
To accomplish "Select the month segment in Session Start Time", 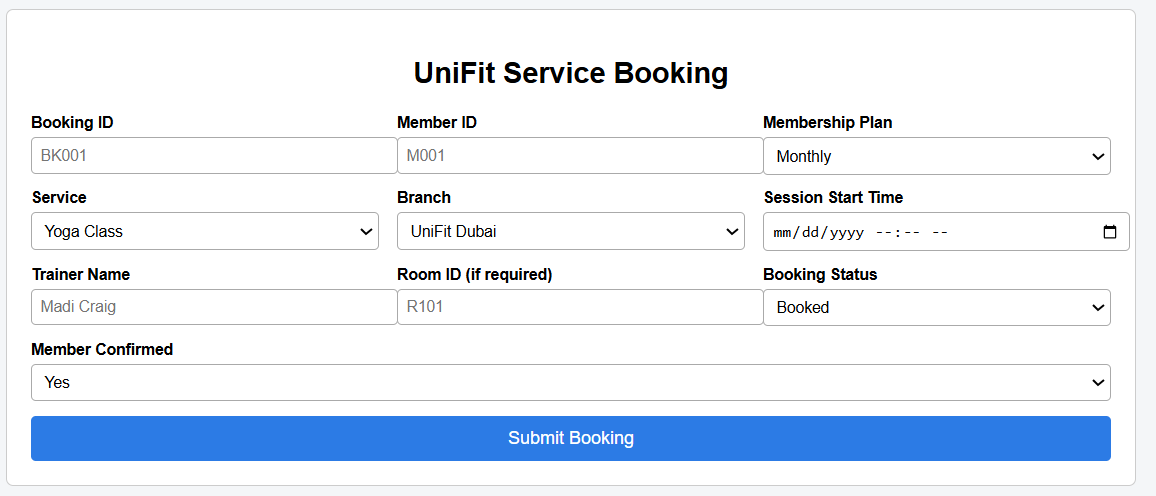I will [x=785, y=232].
